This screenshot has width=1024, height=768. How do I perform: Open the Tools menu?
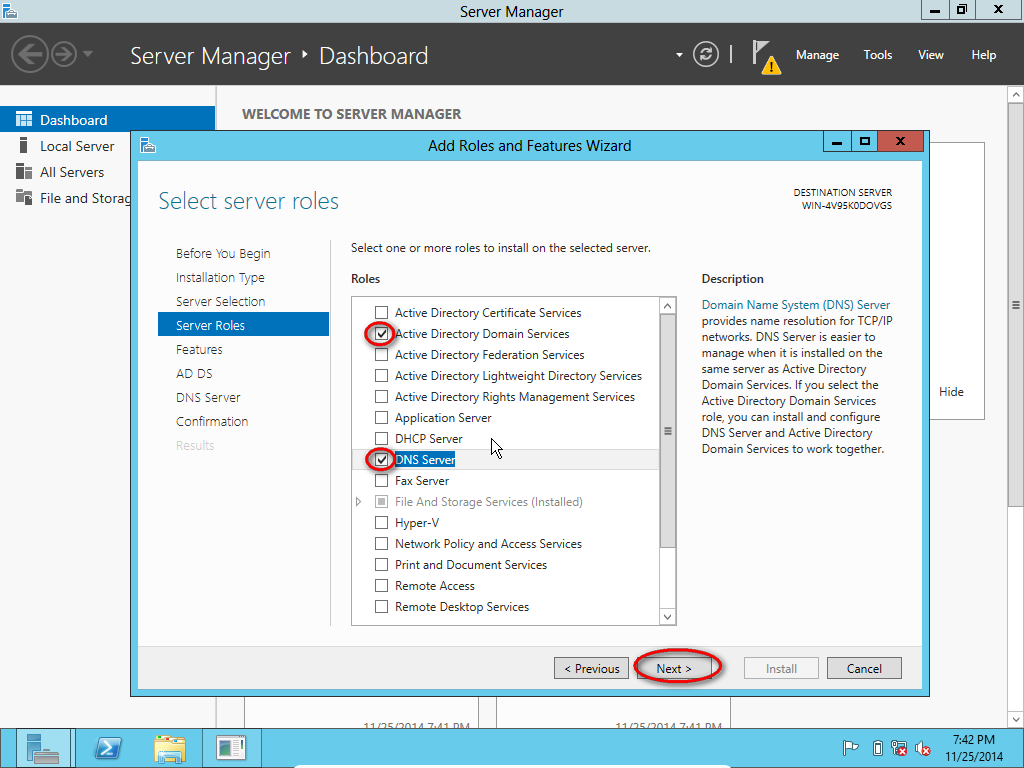coord(877,55)
